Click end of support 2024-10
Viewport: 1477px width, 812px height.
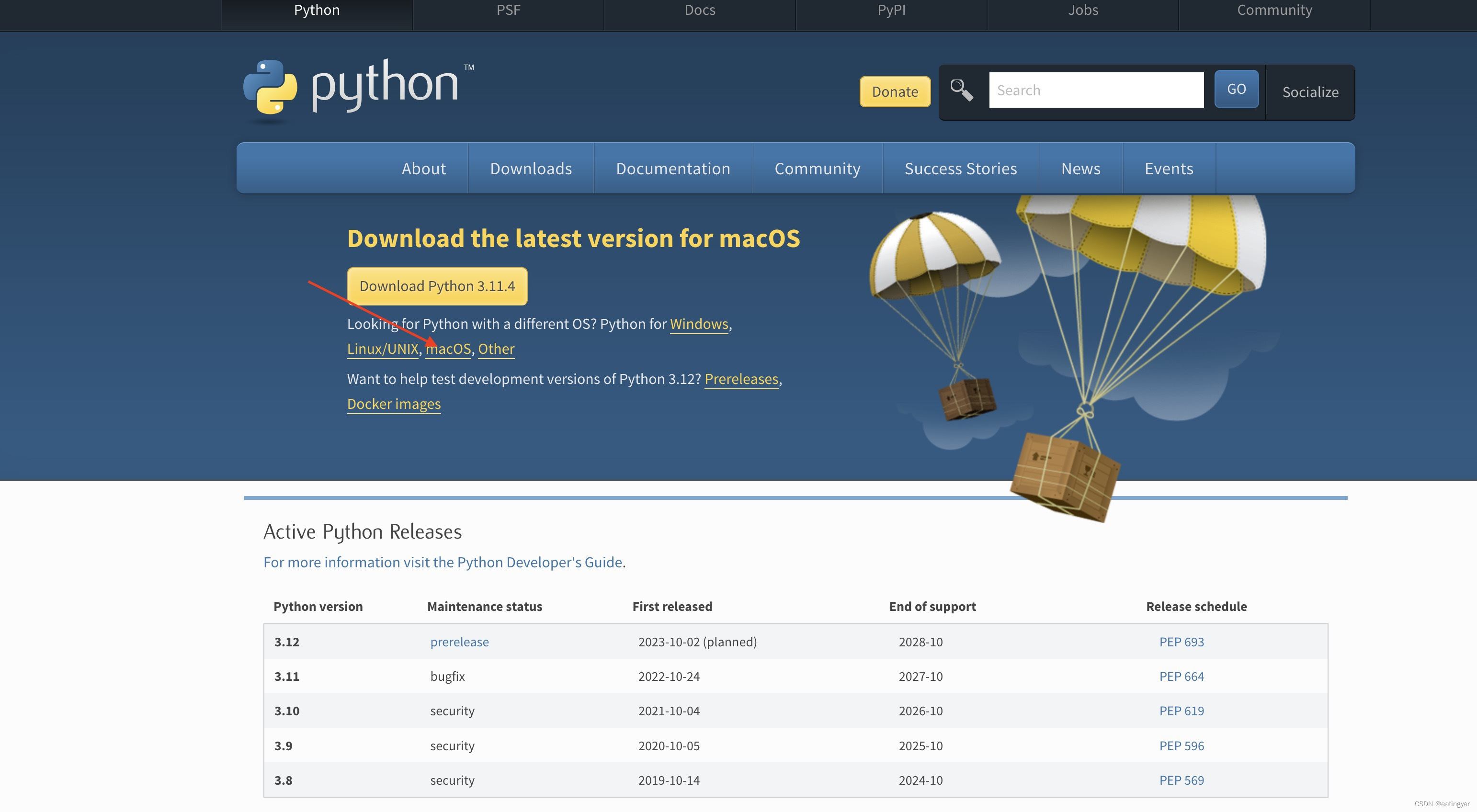(x=920, y=780)
